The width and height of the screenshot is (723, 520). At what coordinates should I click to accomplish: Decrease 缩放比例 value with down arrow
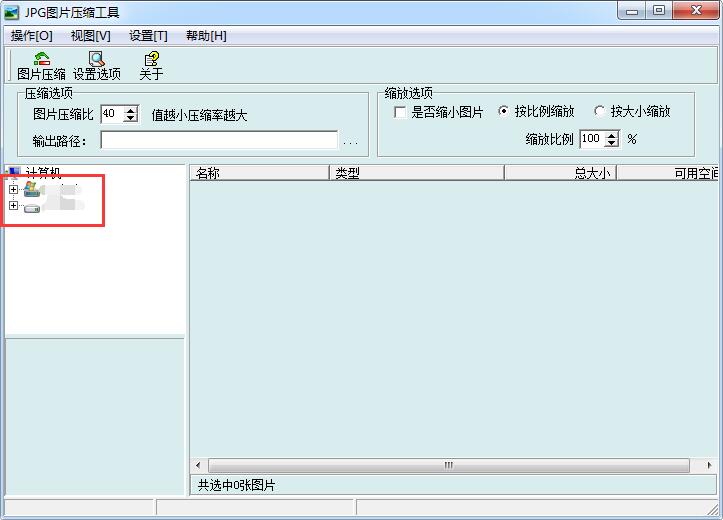point(611,144)
